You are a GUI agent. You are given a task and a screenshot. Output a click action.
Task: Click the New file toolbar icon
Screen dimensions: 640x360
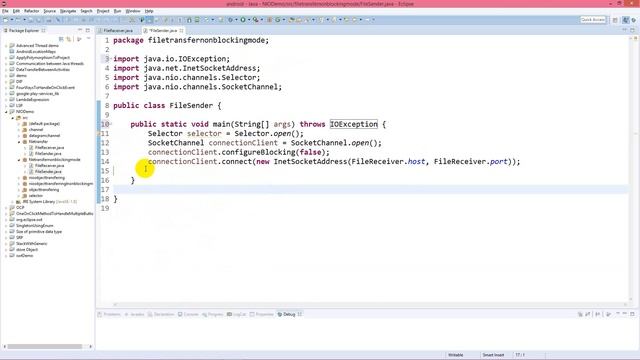[6, 20]
